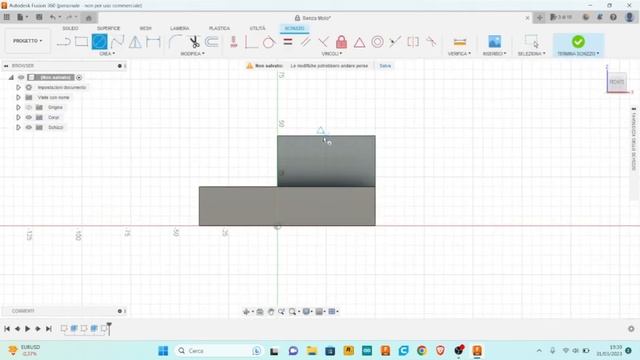Expand the Corpi folder node

click(18, 117)
